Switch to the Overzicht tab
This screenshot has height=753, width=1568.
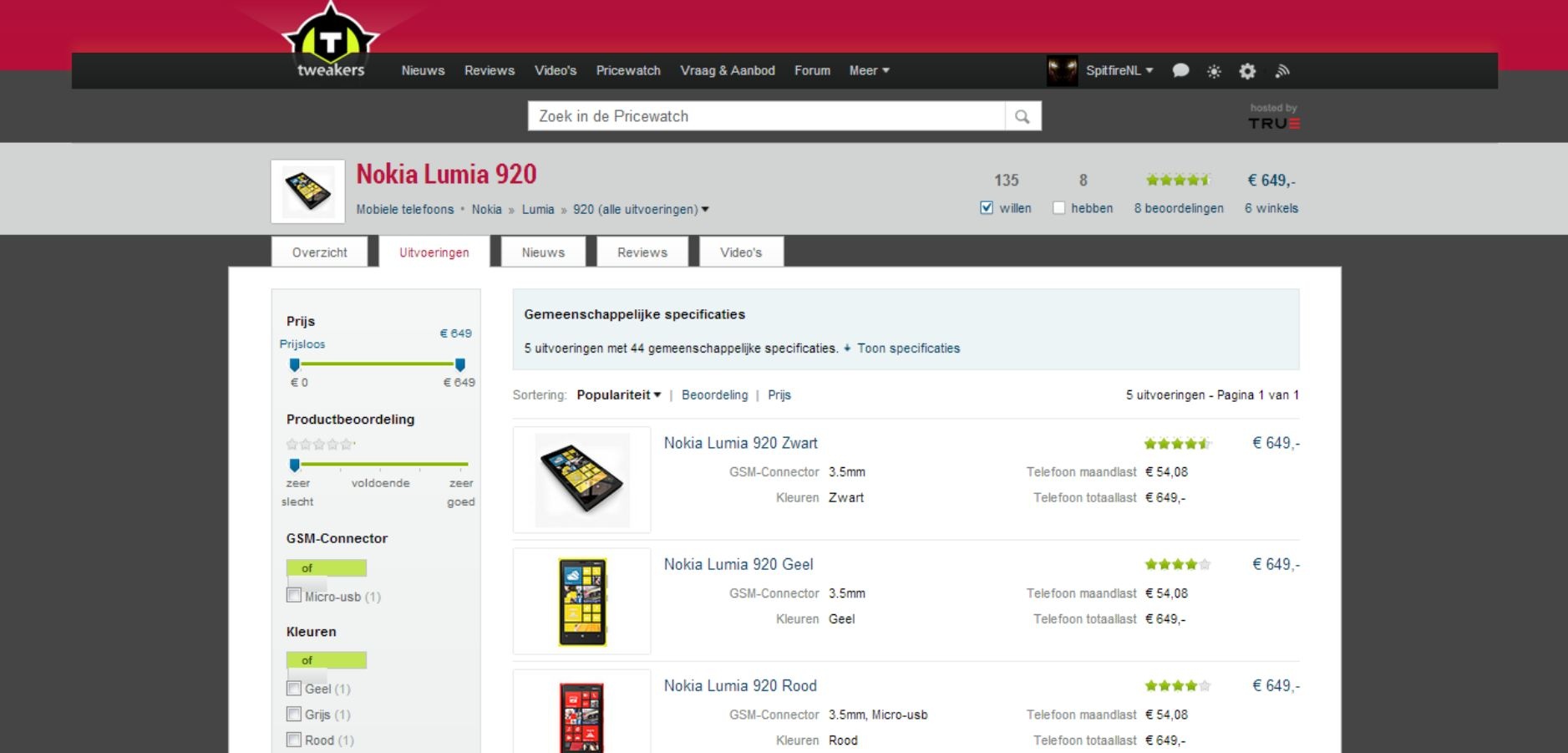point(319,252)
